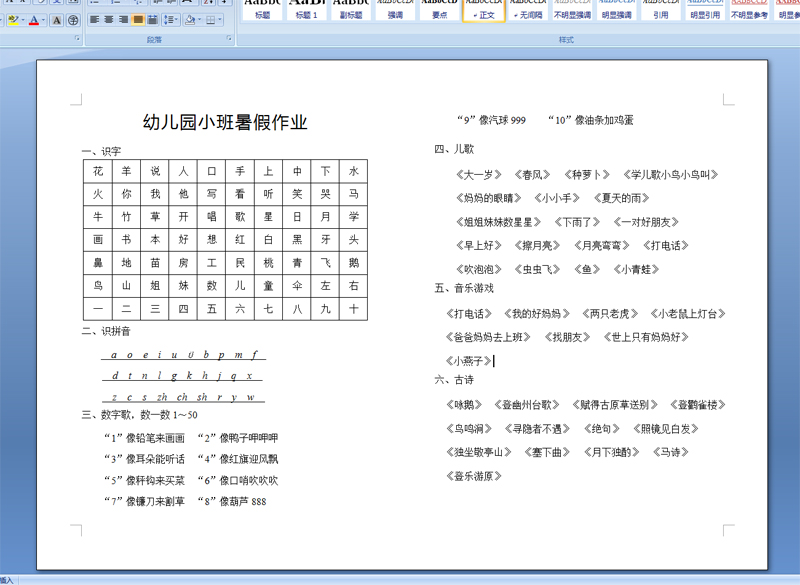
Task: Apply the 引用 style
Action: (661, 9)
